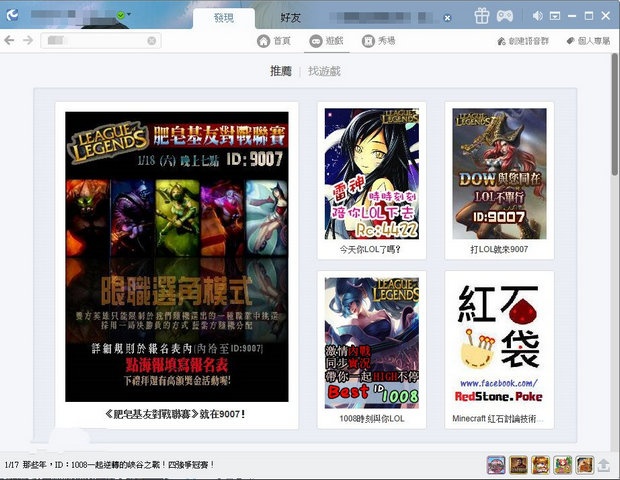Clear the search field with the X
Screen dimensions: 620x480
tap(151, 41)
